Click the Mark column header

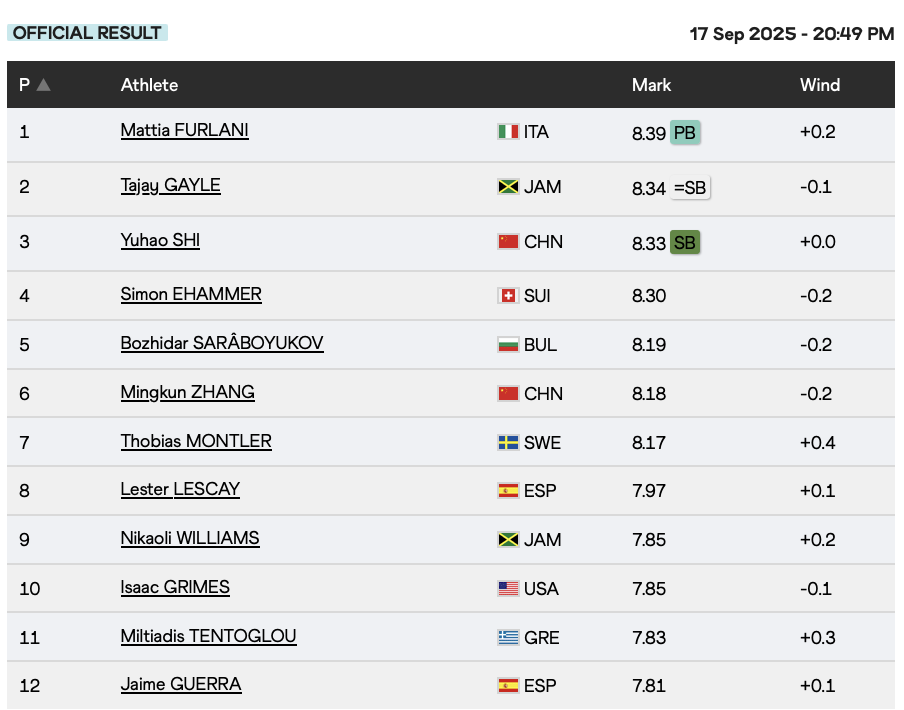[651, 85]
